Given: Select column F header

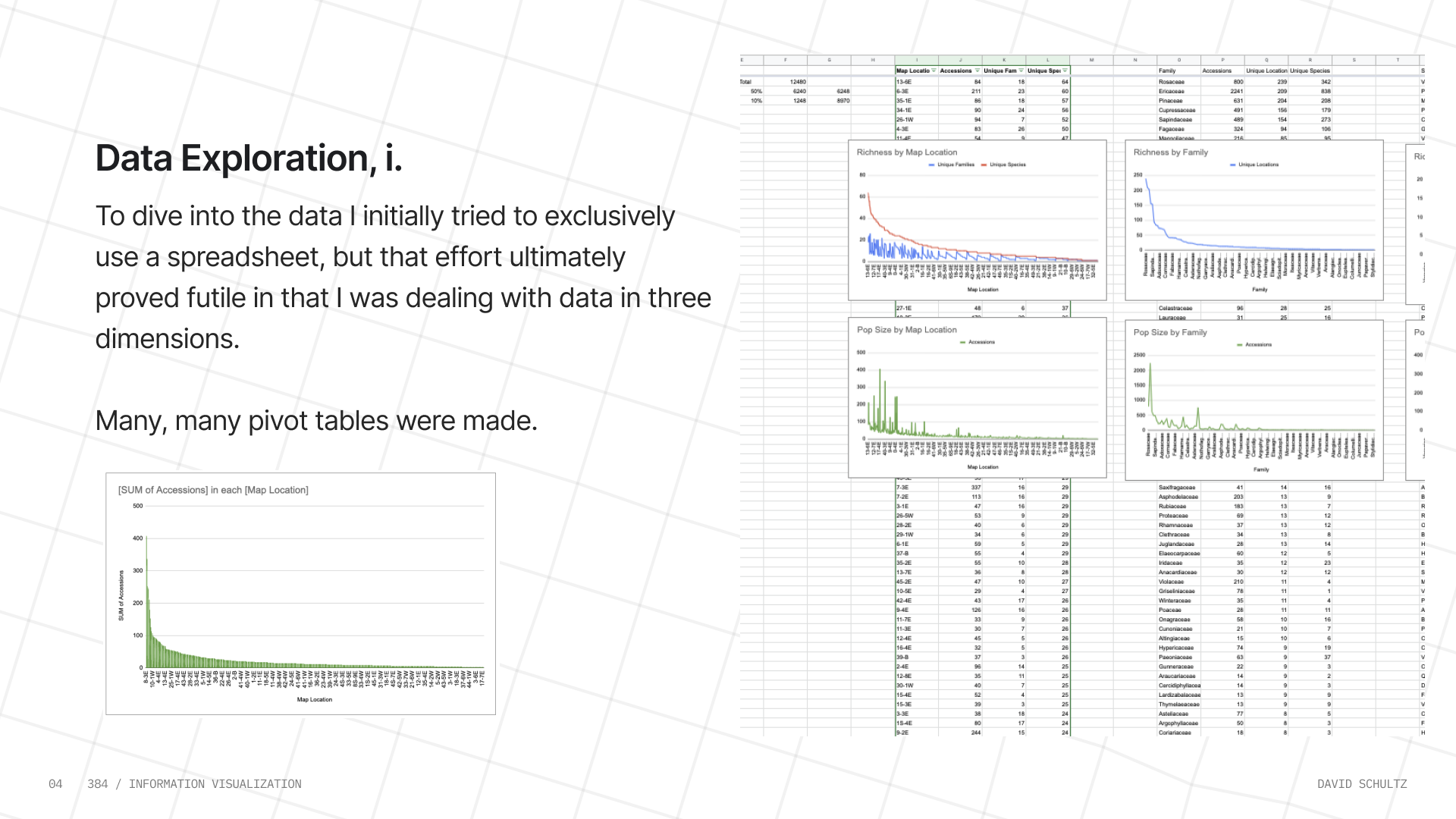Looking at the screenshot, I should click(x=785, y=60).
